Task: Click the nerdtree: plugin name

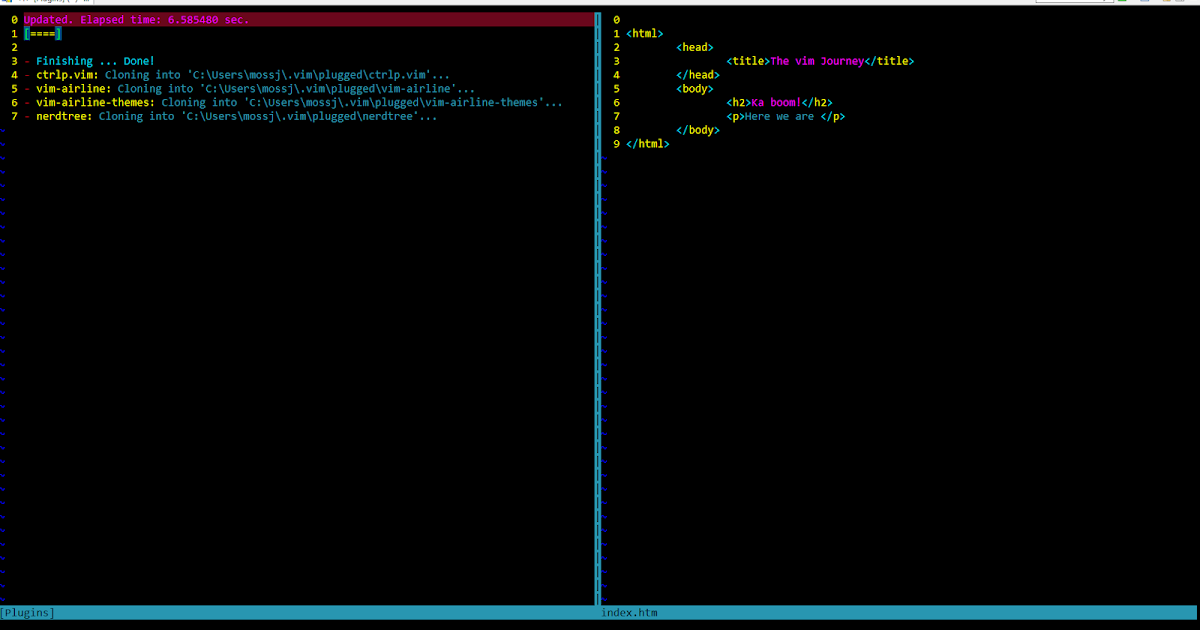Action: tap(64, 117)
